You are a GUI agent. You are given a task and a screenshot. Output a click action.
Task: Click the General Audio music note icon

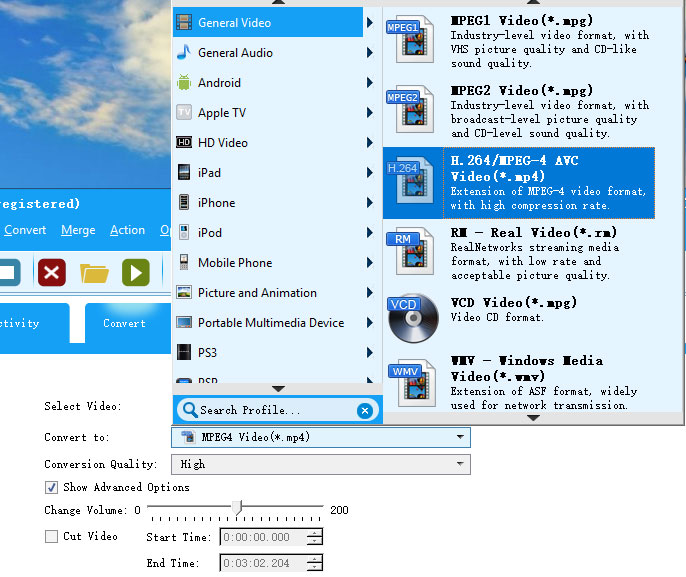184,52
